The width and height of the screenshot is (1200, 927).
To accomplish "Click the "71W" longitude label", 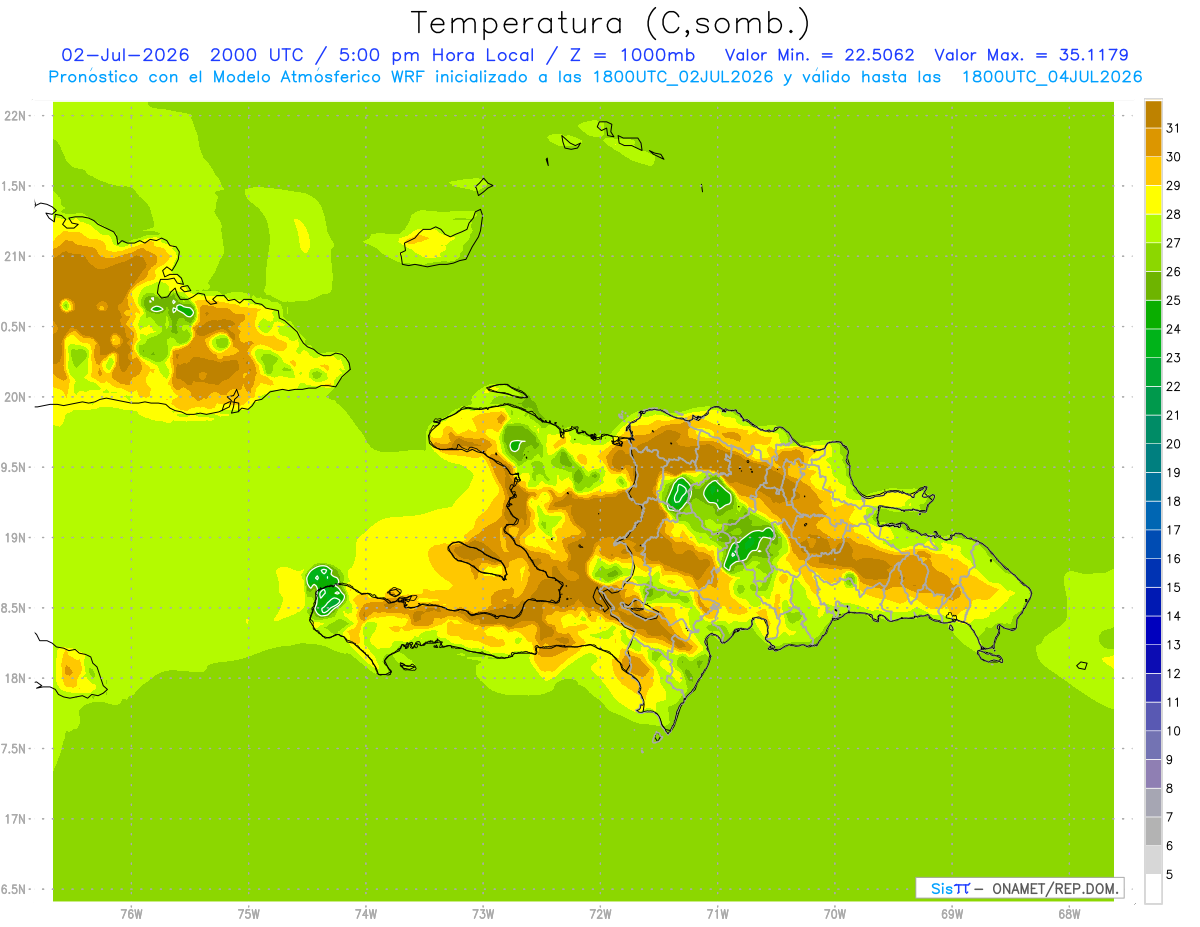I will pos(717,914).
